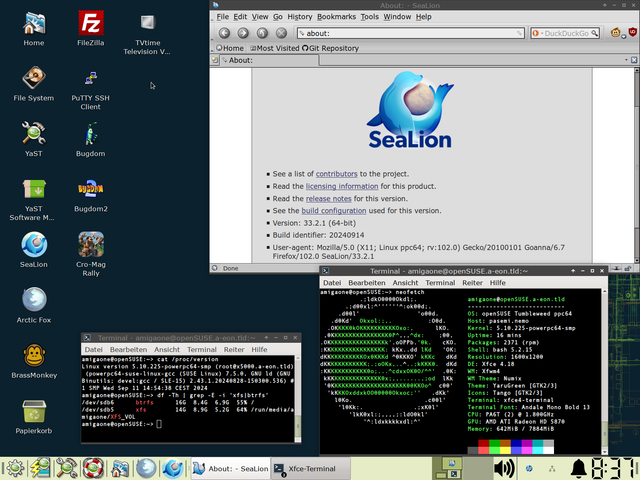
Task: Follow the contributors link
Action: click(336, 174)
